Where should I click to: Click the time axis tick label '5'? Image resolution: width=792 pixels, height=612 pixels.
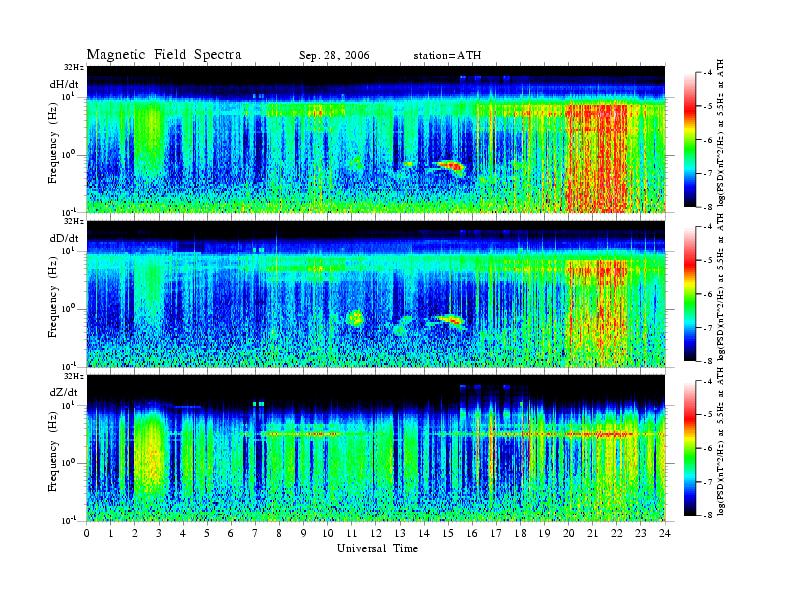point(207,534)
